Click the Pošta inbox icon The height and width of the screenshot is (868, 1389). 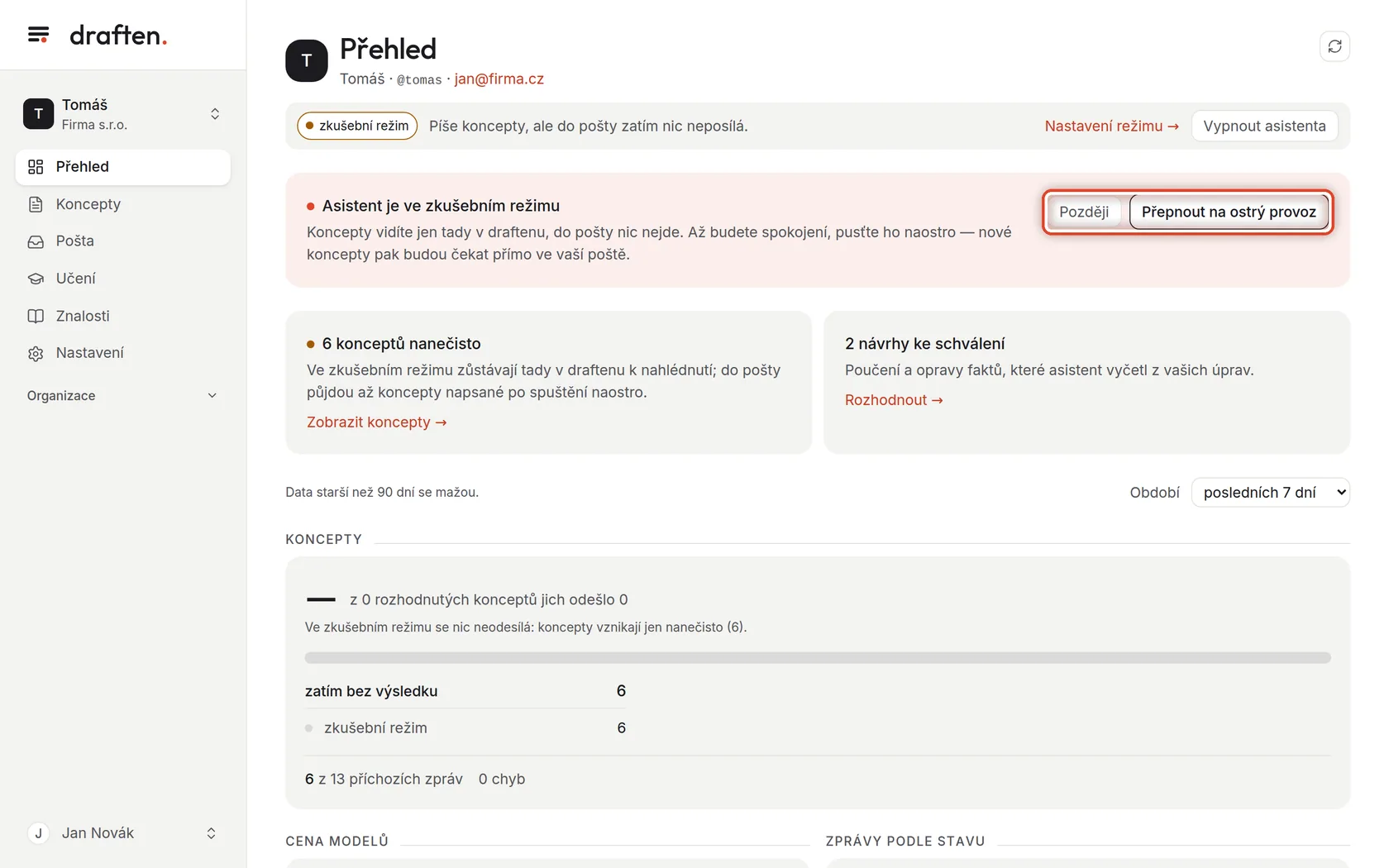[36, 241]
